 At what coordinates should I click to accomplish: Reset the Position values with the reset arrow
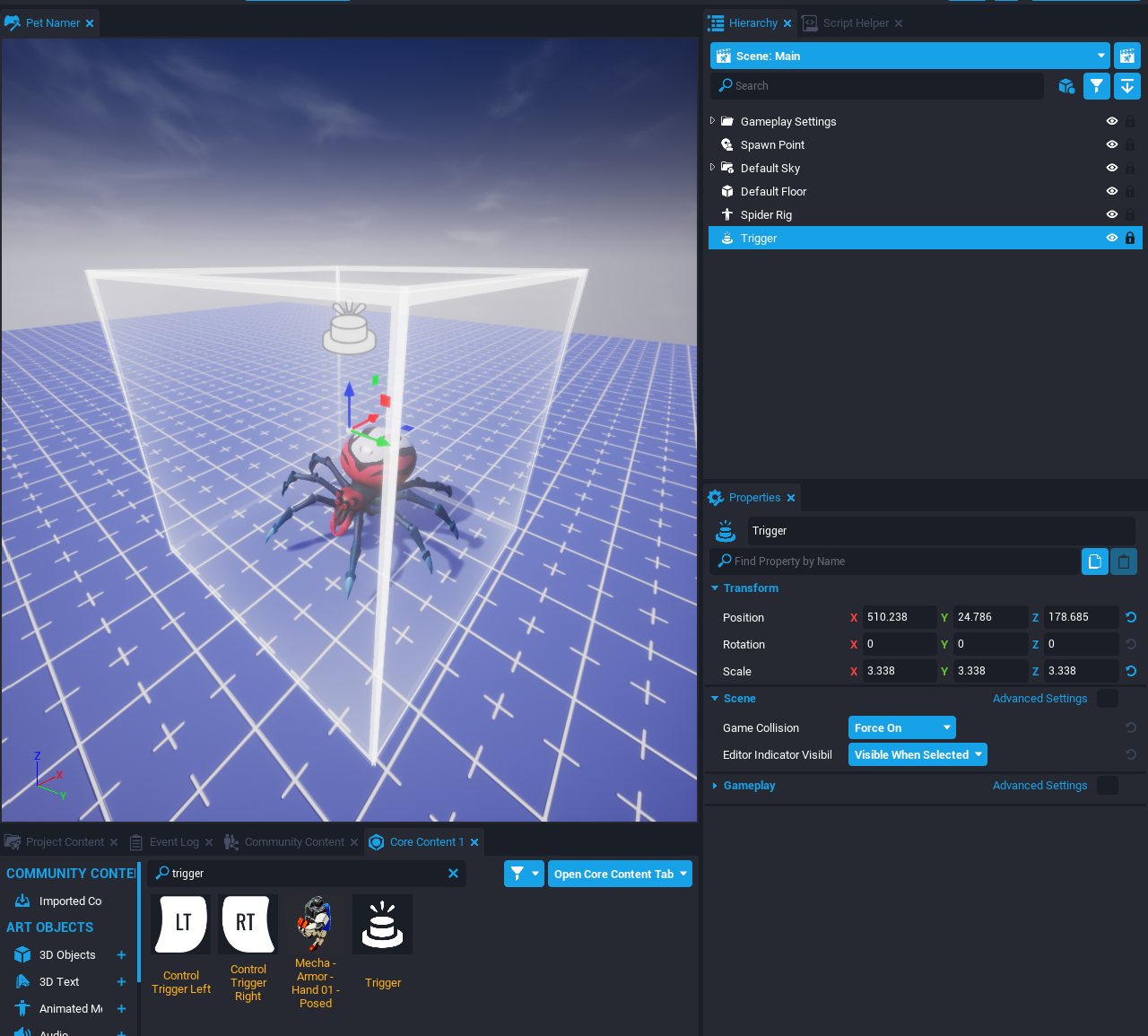(x=1131, y=617)
